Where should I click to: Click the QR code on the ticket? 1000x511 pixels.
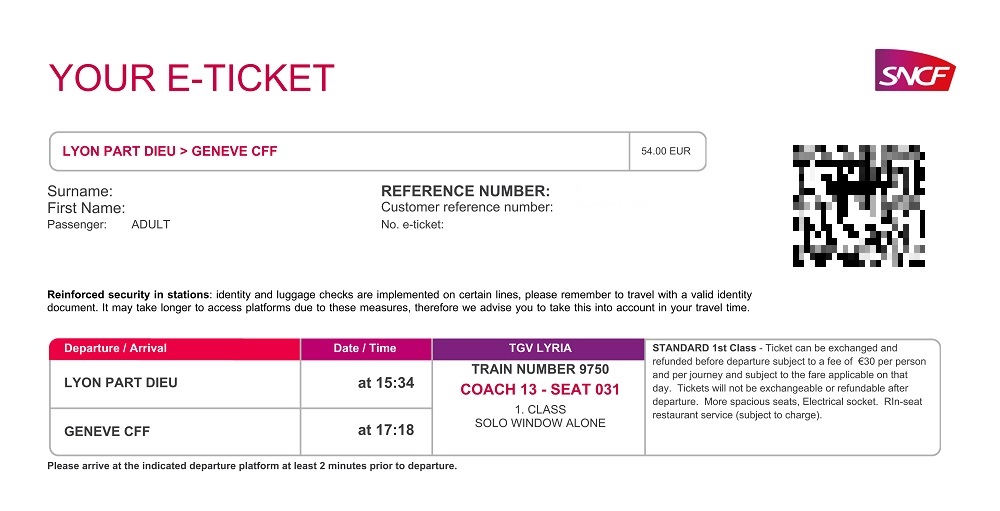[x=859, y=205]
